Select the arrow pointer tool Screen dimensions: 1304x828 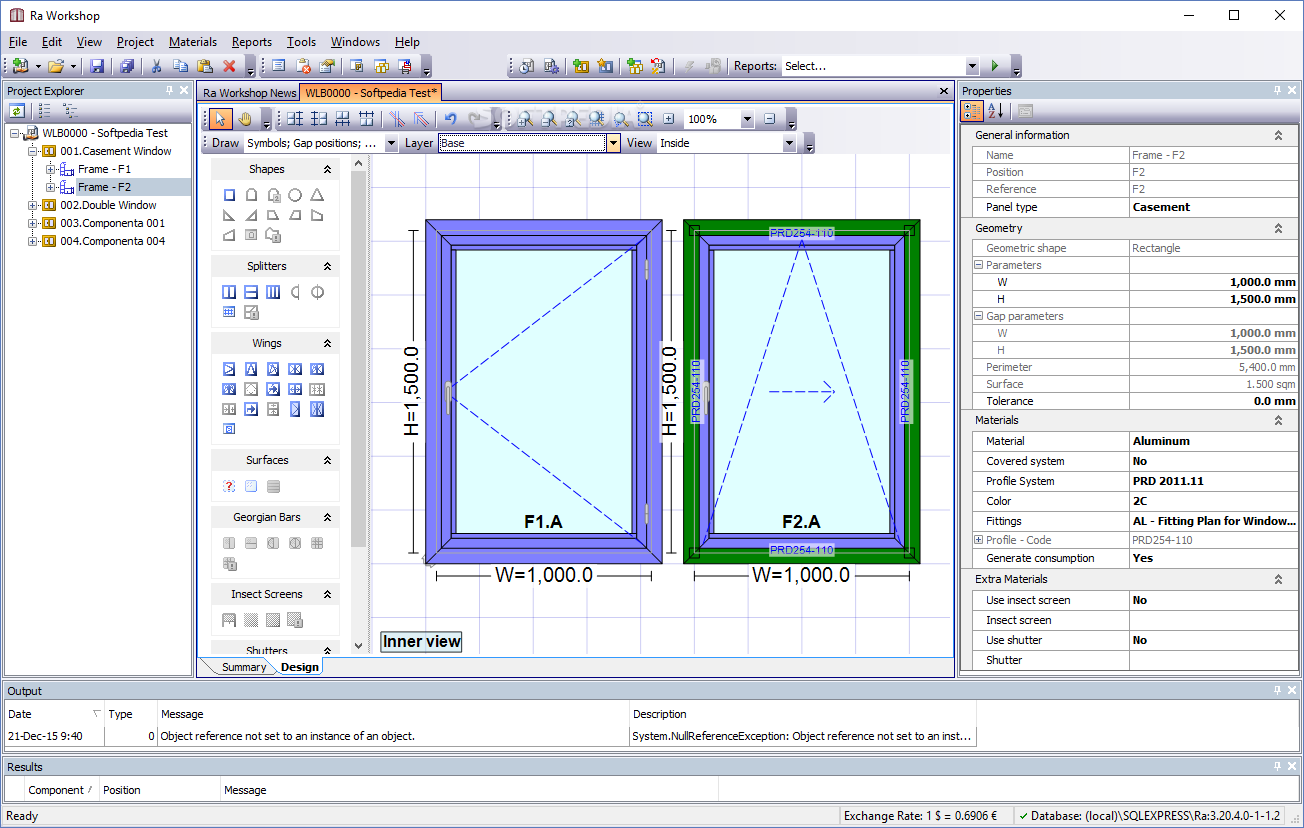click(x=222, y=119)
